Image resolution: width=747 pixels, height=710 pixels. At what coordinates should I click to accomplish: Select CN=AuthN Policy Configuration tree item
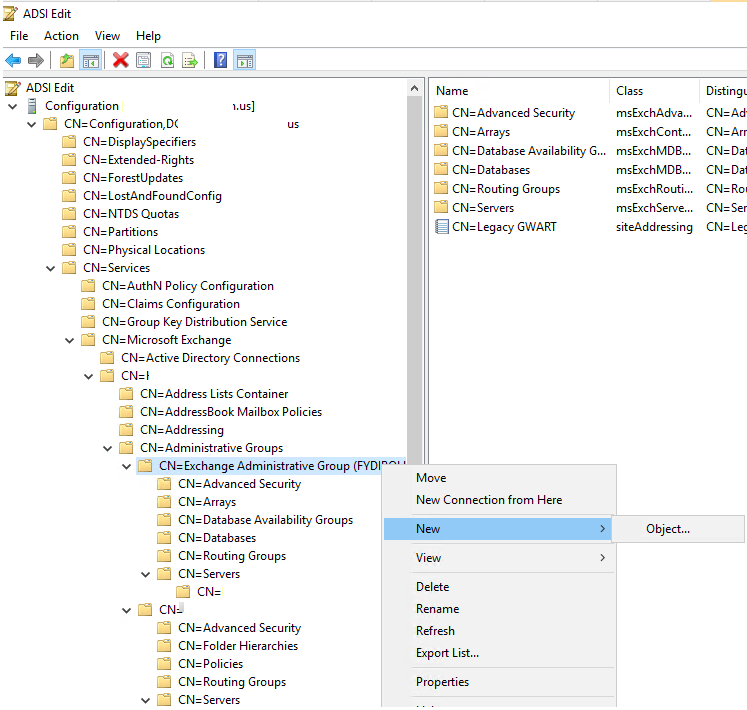pyautogui.click(x=188, y=286)
